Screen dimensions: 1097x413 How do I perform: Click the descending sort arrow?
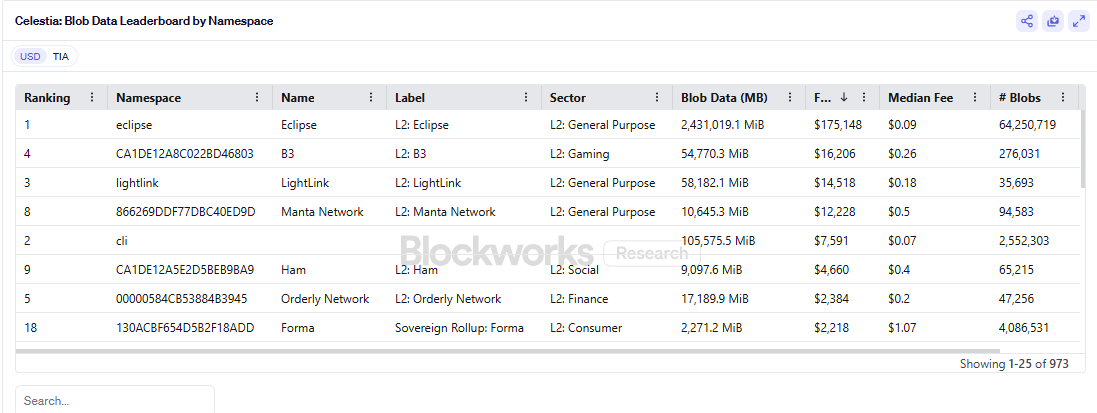[844, 98]
